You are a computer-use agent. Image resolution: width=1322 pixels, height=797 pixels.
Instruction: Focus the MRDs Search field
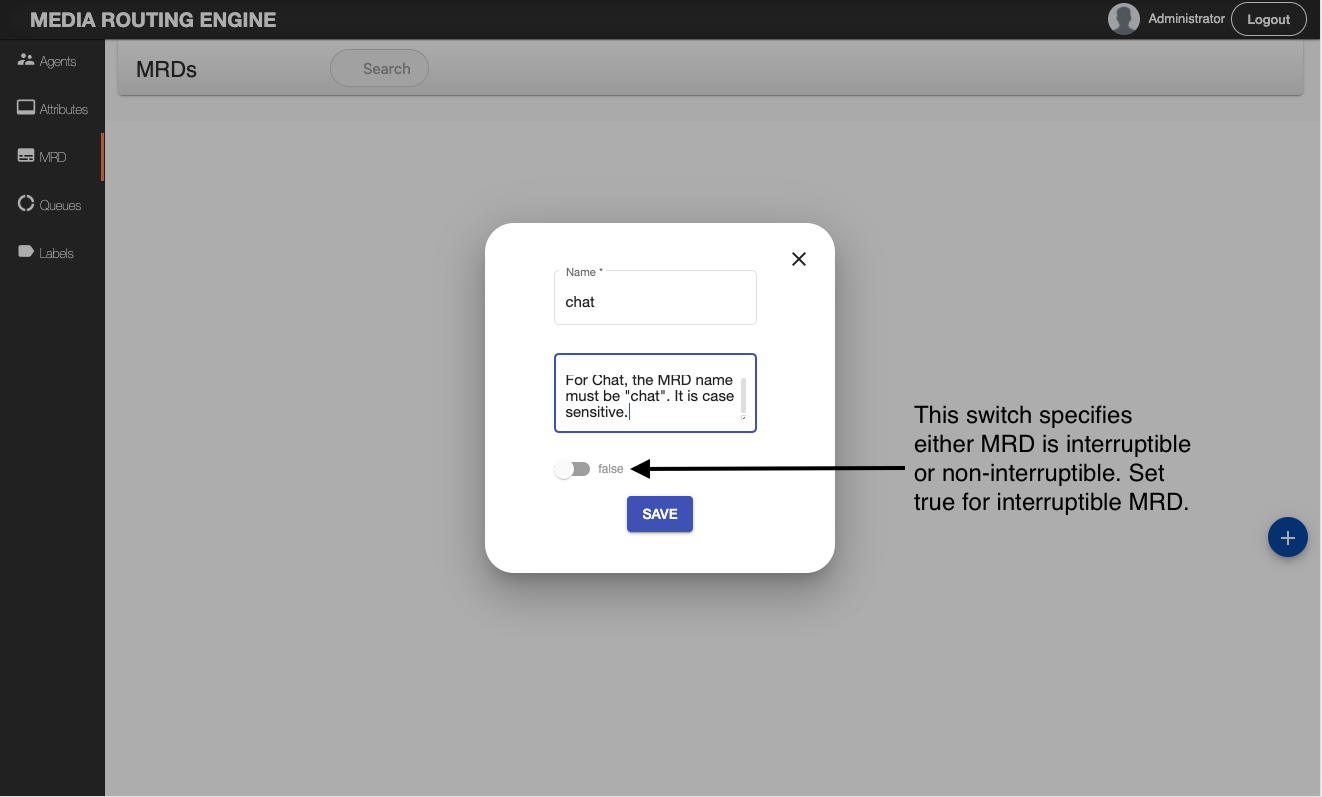[x=380, y=69]
